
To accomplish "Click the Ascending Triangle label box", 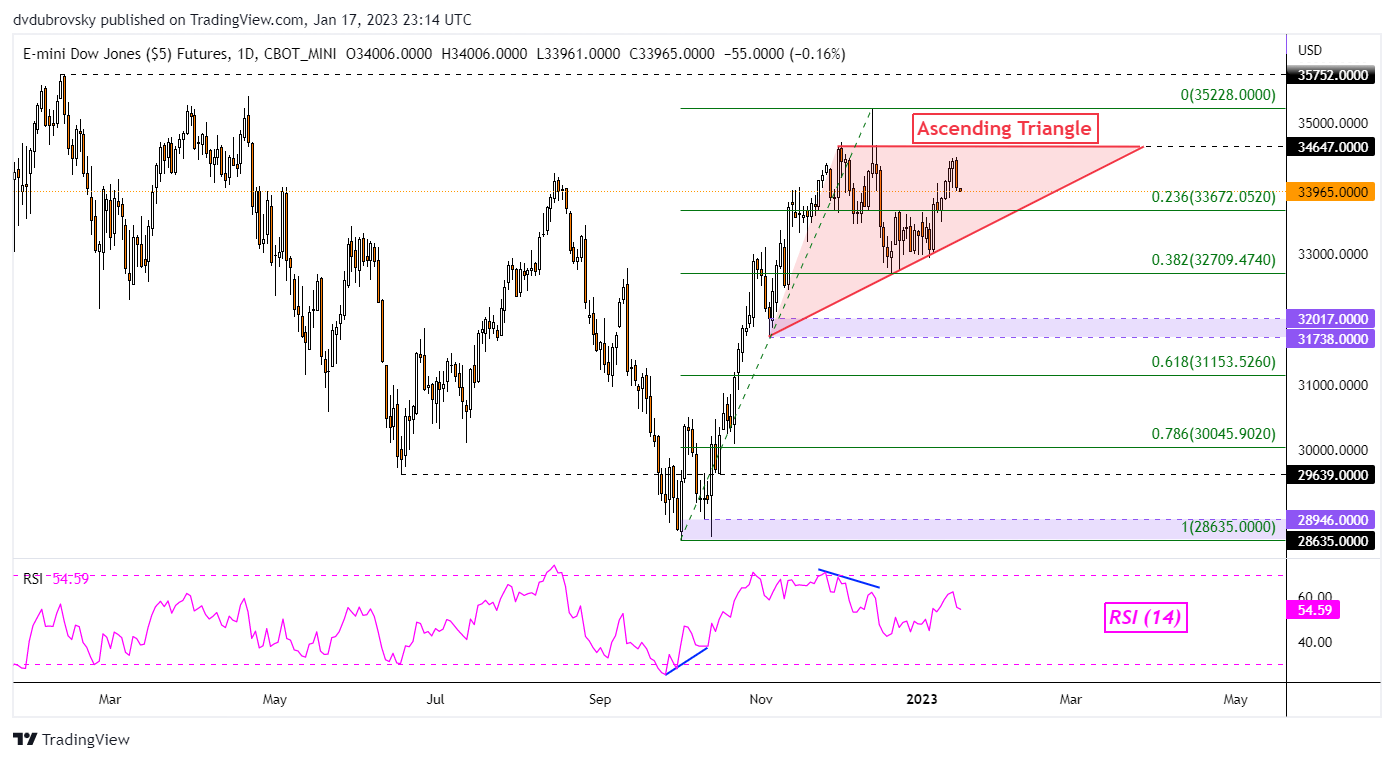I will coord(1004,128).
